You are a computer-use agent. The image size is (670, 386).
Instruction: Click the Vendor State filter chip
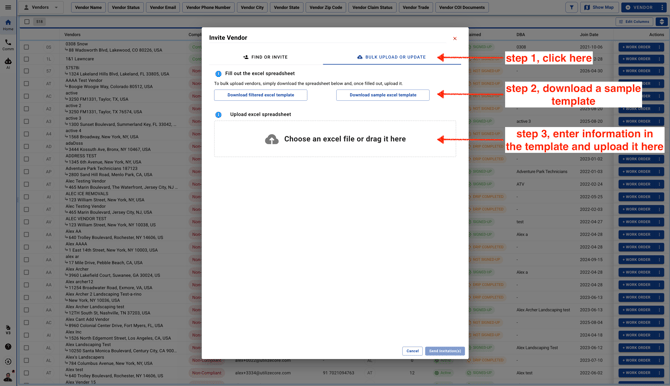tap(286, 7)
